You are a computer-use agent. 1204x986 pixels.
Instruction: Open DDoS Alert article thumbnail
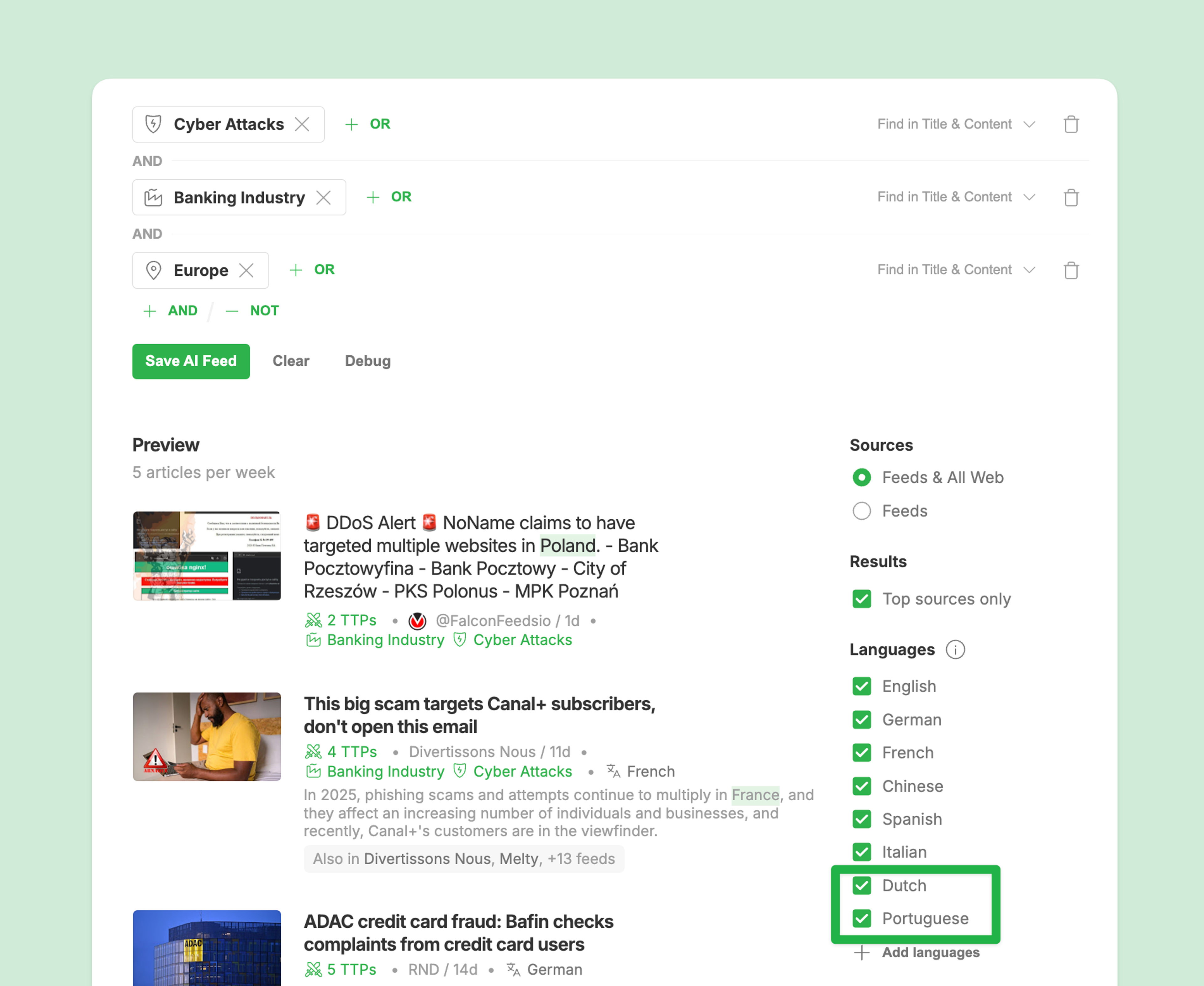point(207,556)
